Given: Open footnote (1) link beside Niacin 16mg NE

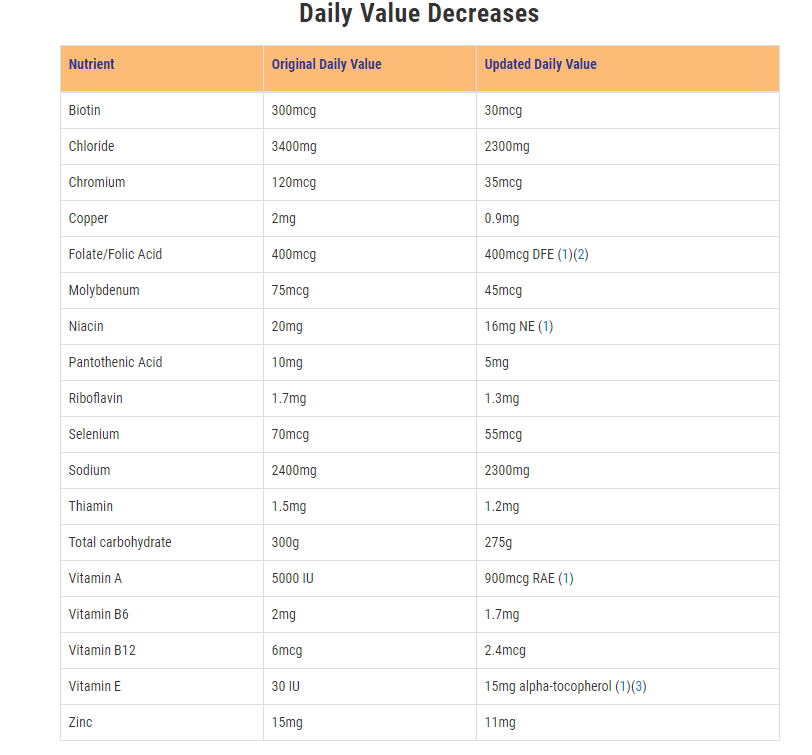Looking at the screenshot, I should [546, 326].
